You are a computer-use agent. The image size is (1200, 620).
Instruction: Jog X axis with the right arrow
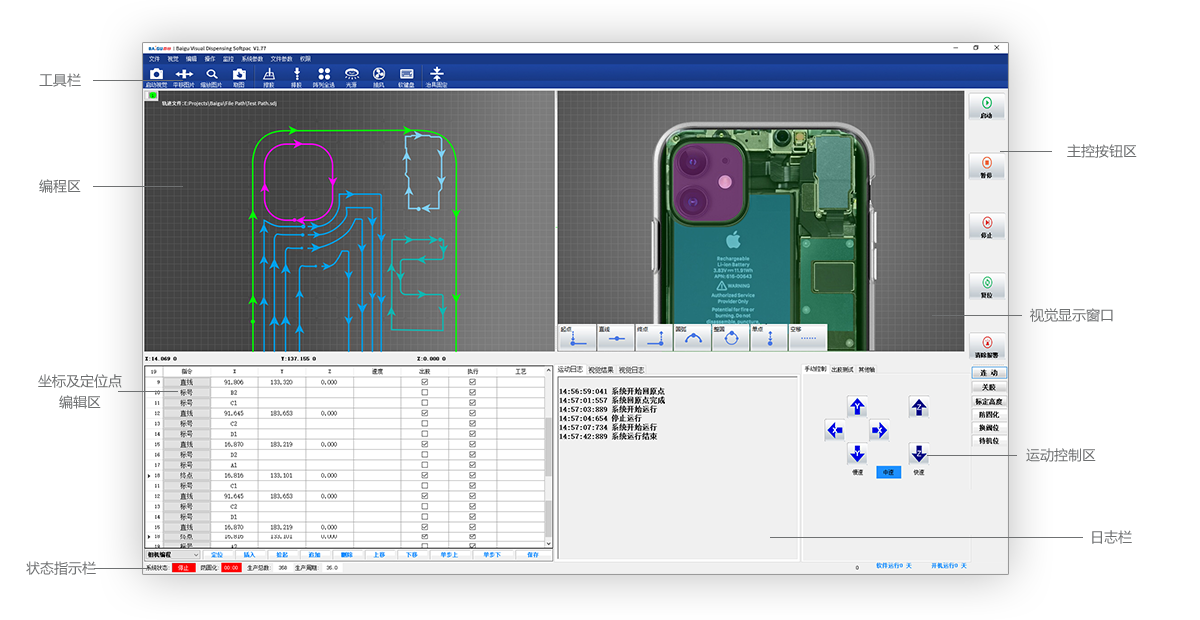[879, 430]
